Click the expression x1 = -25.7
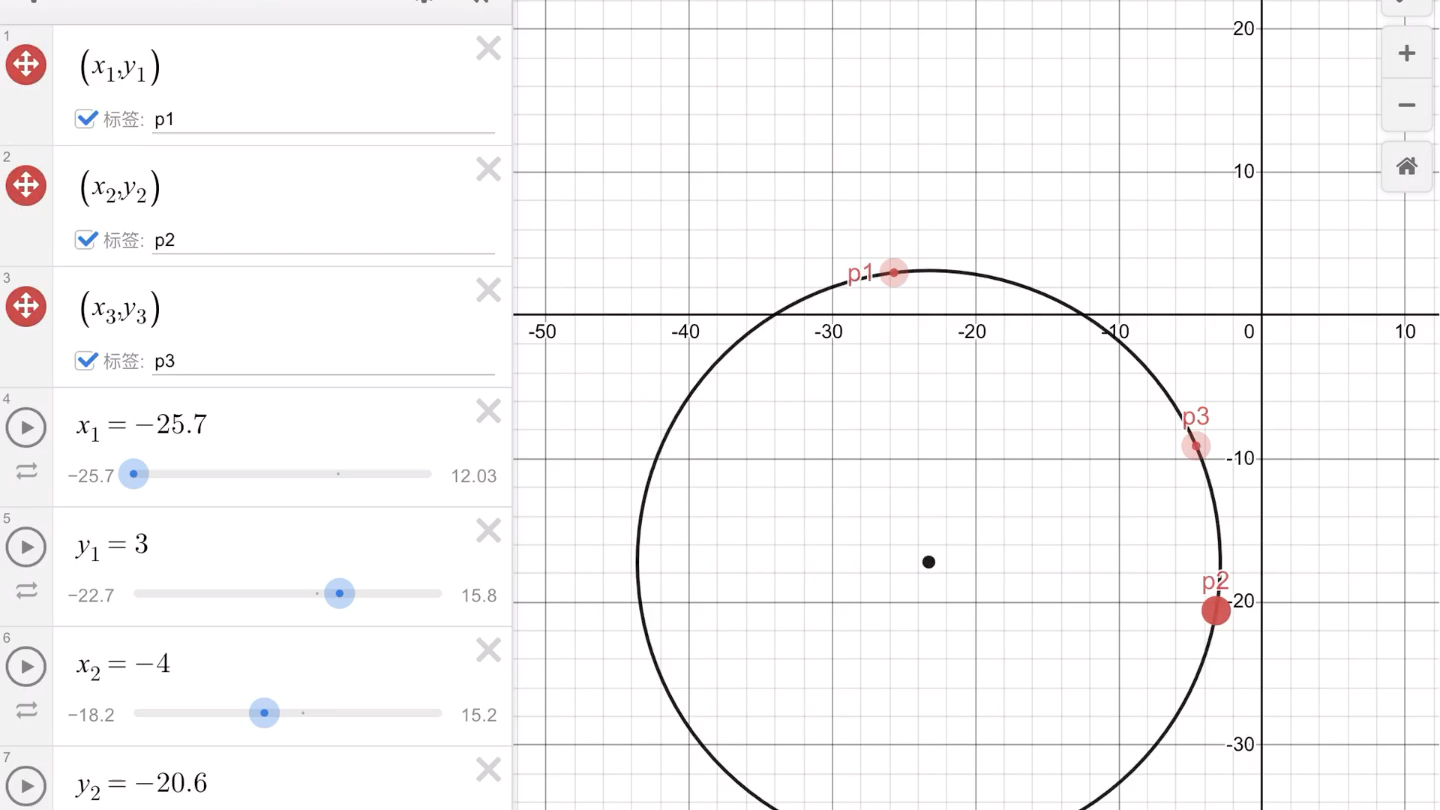This screenshot has height=810, width=1440. 142,426
